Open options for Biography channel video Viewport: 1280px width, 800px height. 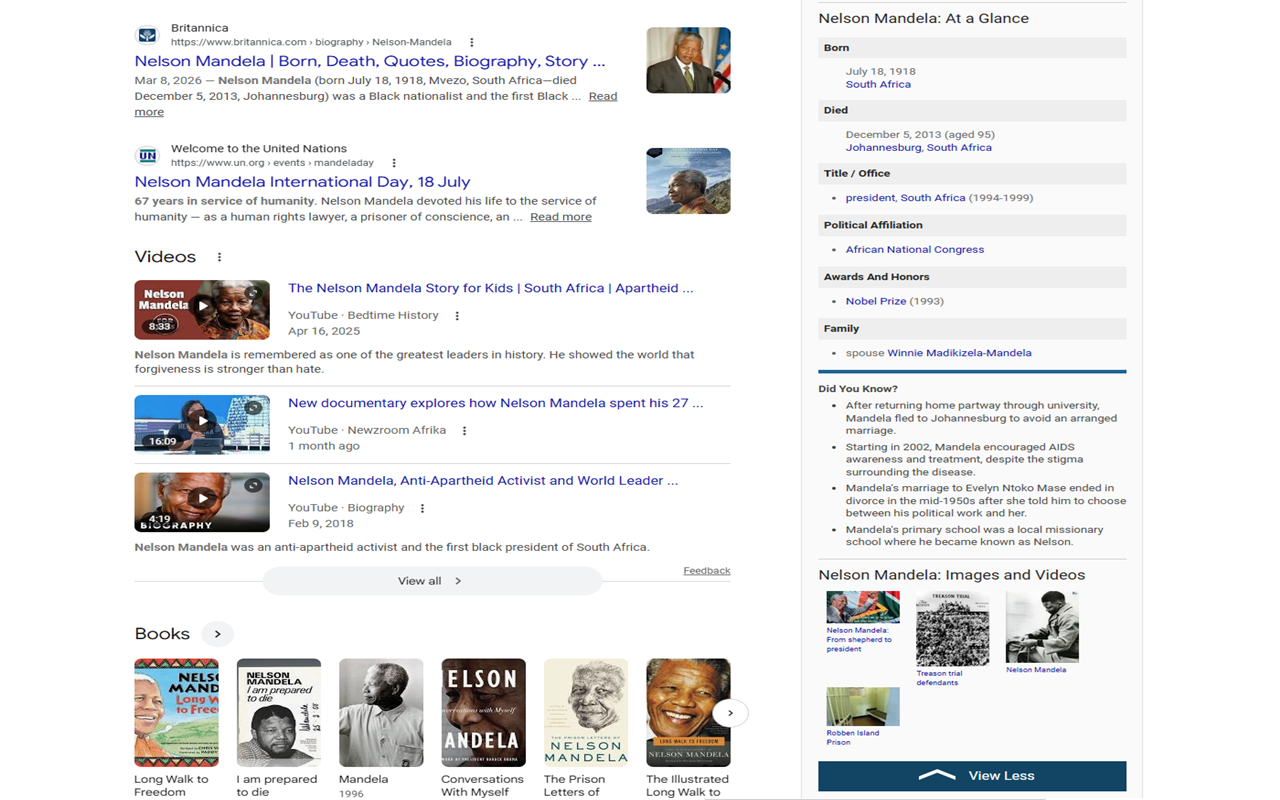pos(422,508)
